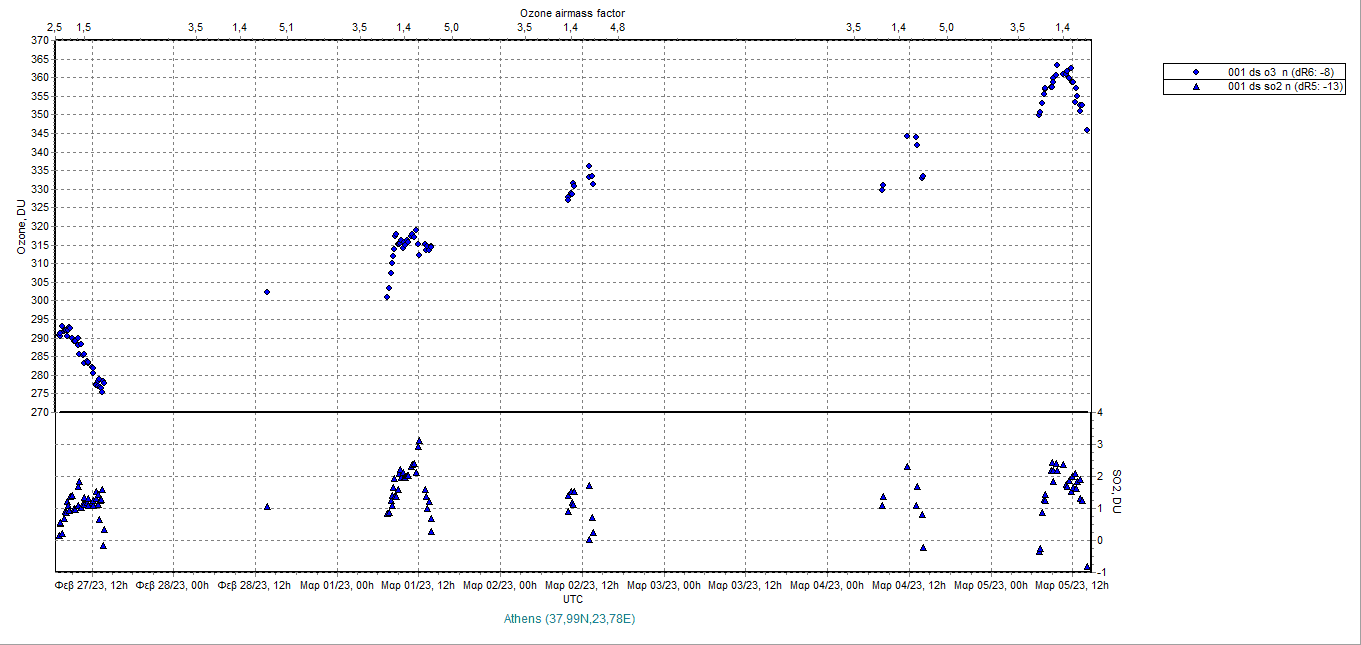1361x645 pixels.
Task: Click the highest ozone point on Mar 05
Action: (1057, 65)
